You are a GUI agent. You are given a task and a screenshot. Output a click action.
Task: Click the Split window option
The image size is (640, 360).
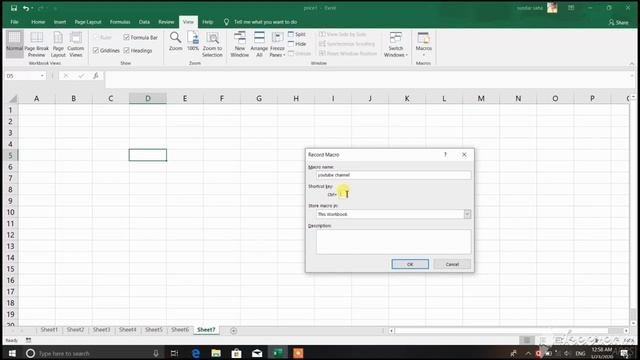[x=297, y=34]
